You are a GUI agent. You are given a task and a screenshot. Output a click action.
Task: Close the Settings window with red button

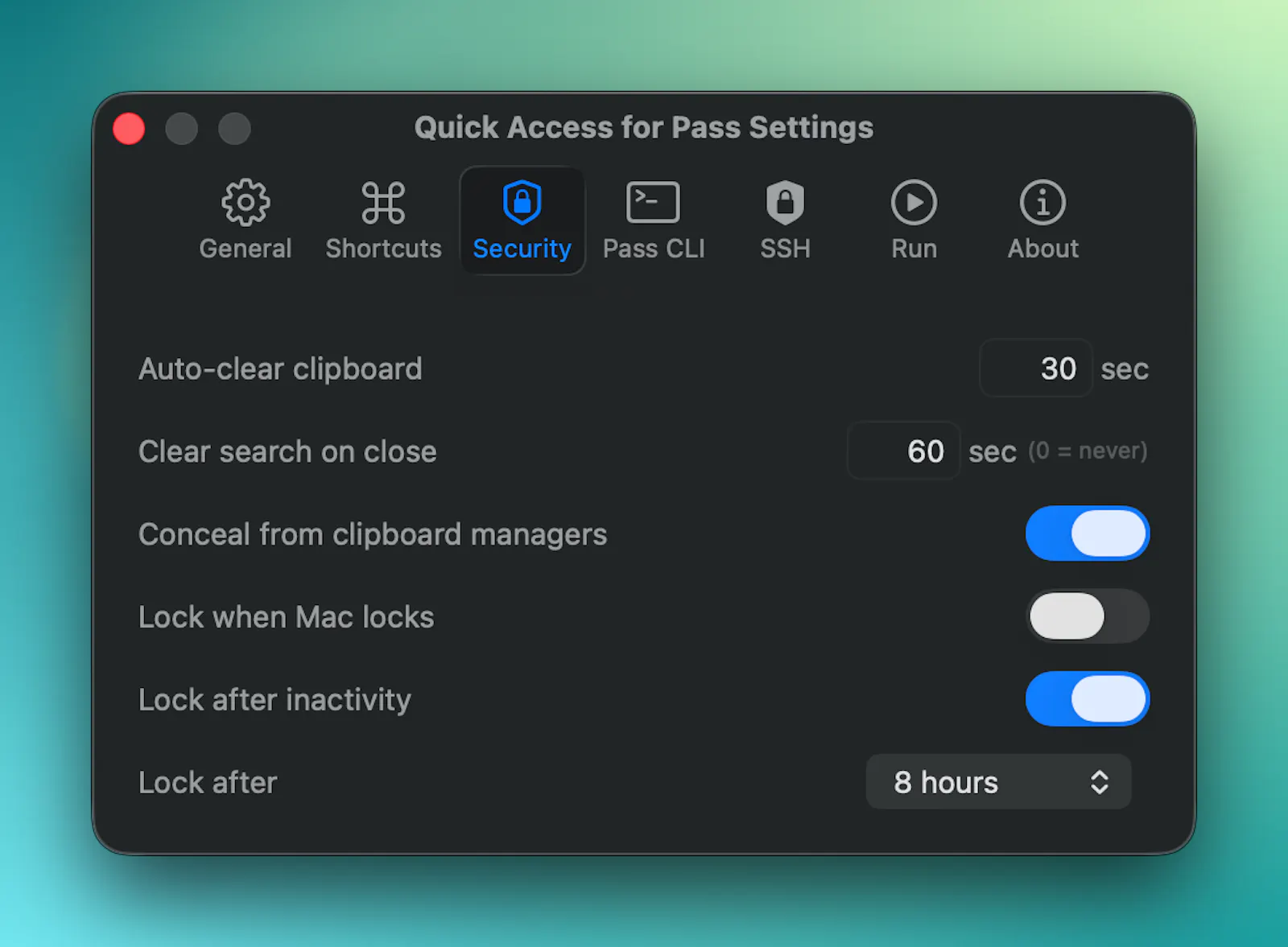[129, 129]
